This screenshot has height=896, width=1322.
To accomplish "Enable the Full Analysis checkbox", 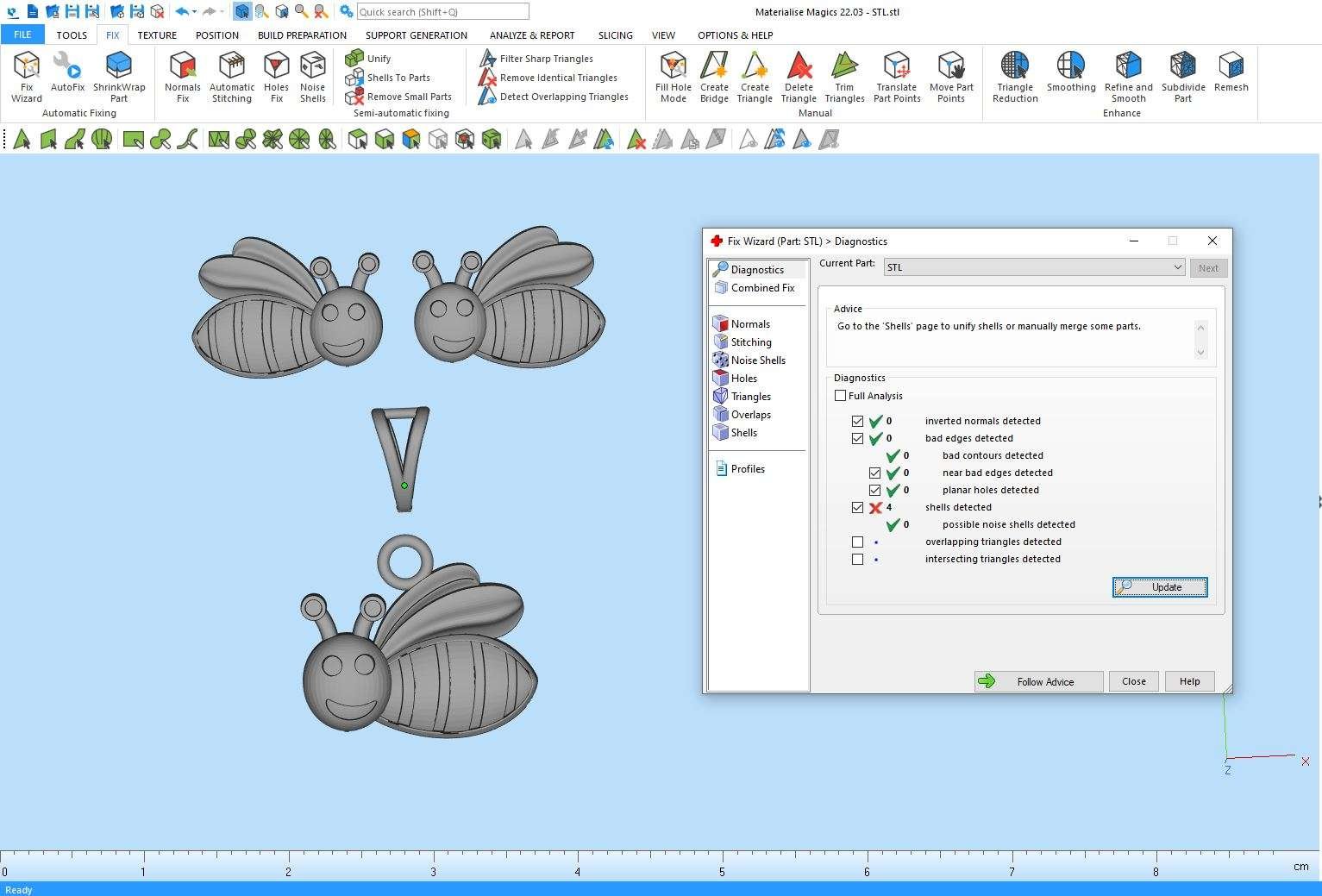I will [841, 396].
